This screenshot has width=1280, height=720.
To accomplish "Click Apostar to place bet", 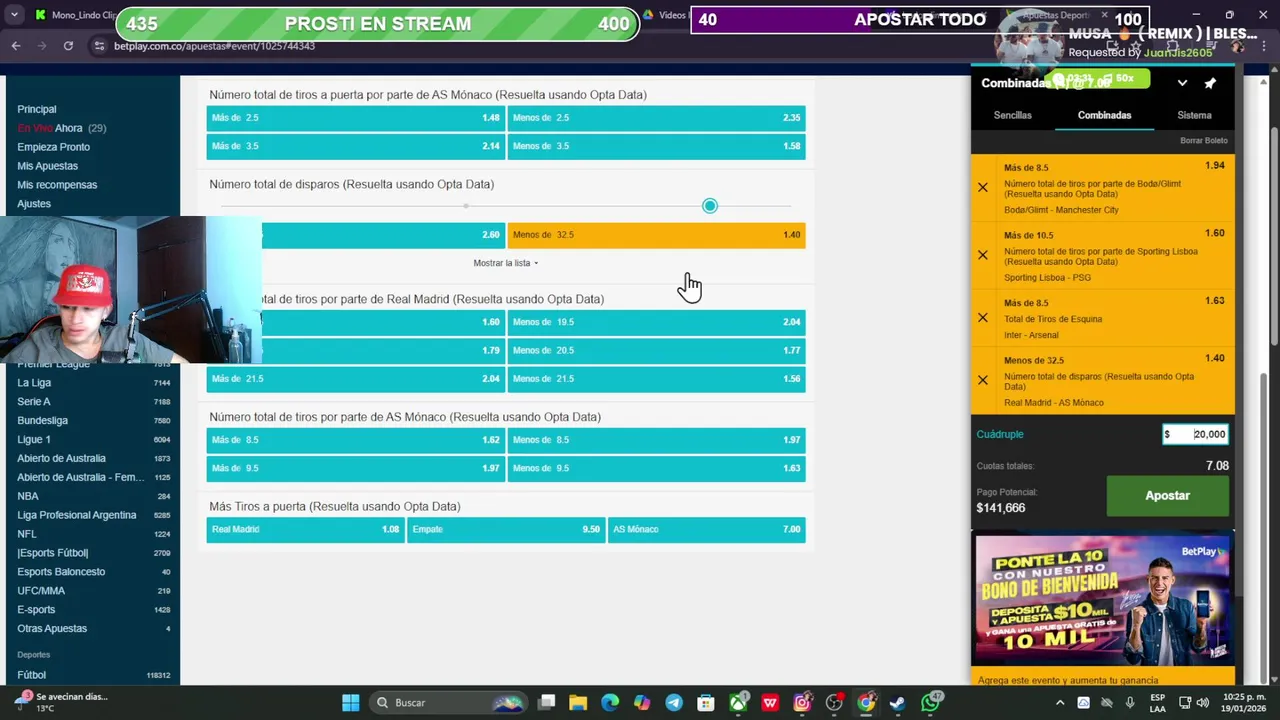I will (1167, 496).
